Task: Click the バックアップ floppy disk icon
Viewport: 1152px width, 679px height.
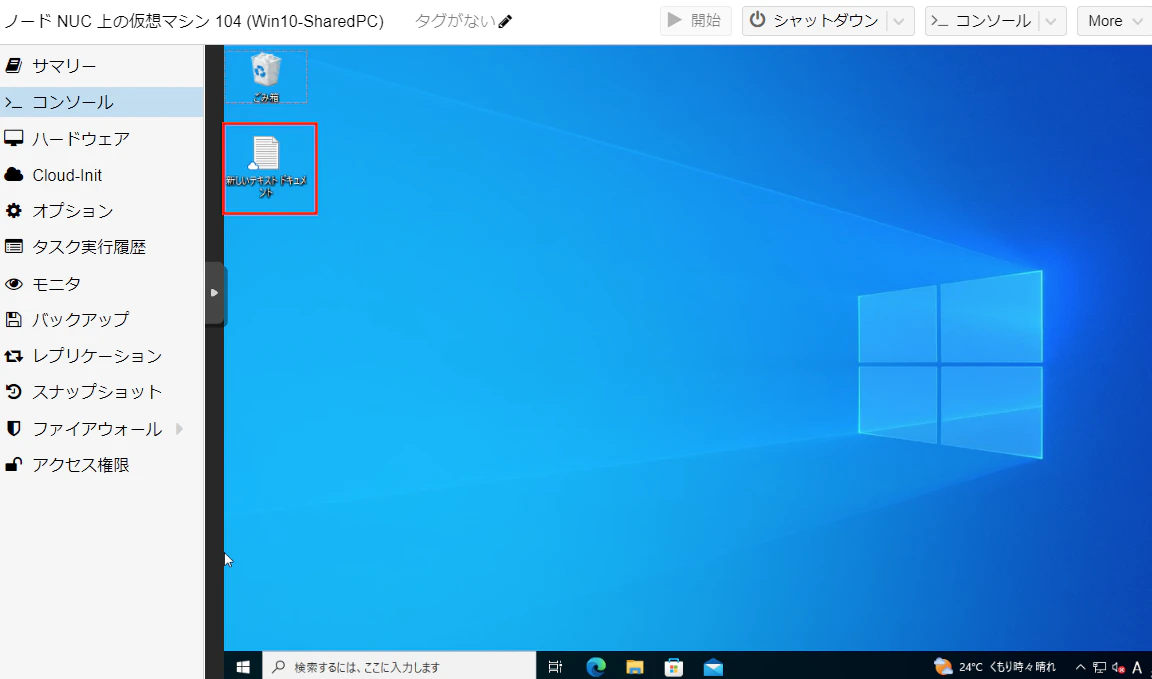Action: coord(13,320)
